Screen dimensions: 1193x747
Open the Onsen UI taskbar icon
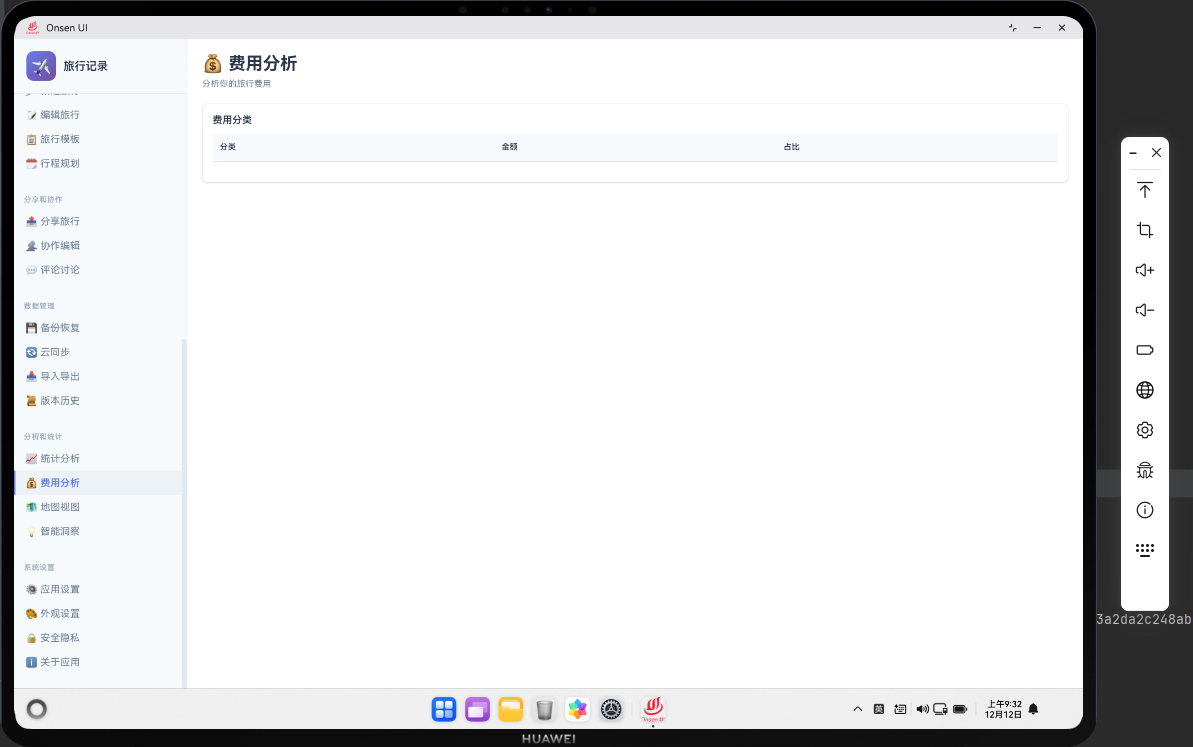pyautogui.click(x=652, y=709)
